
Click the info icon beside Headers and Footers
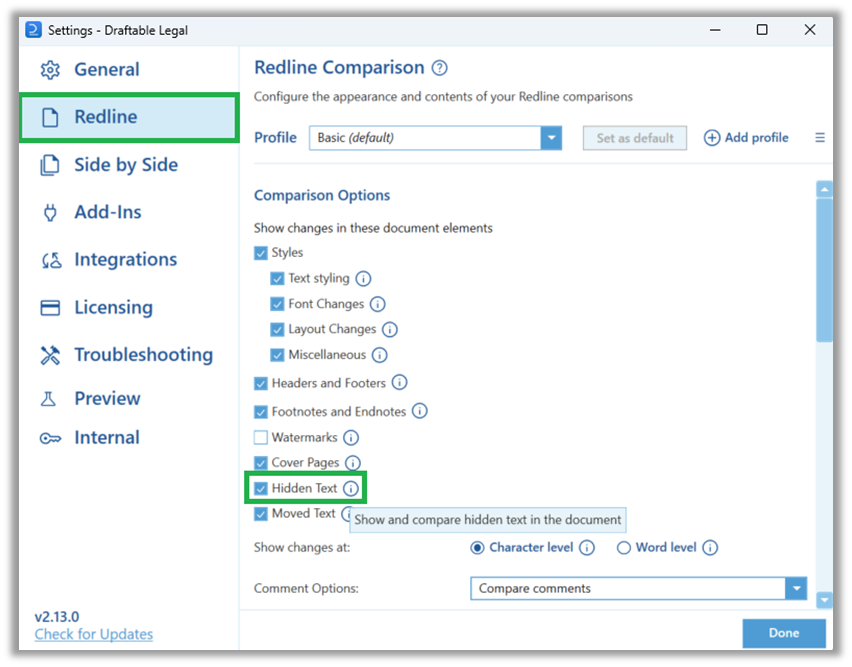tap(399, 382)
